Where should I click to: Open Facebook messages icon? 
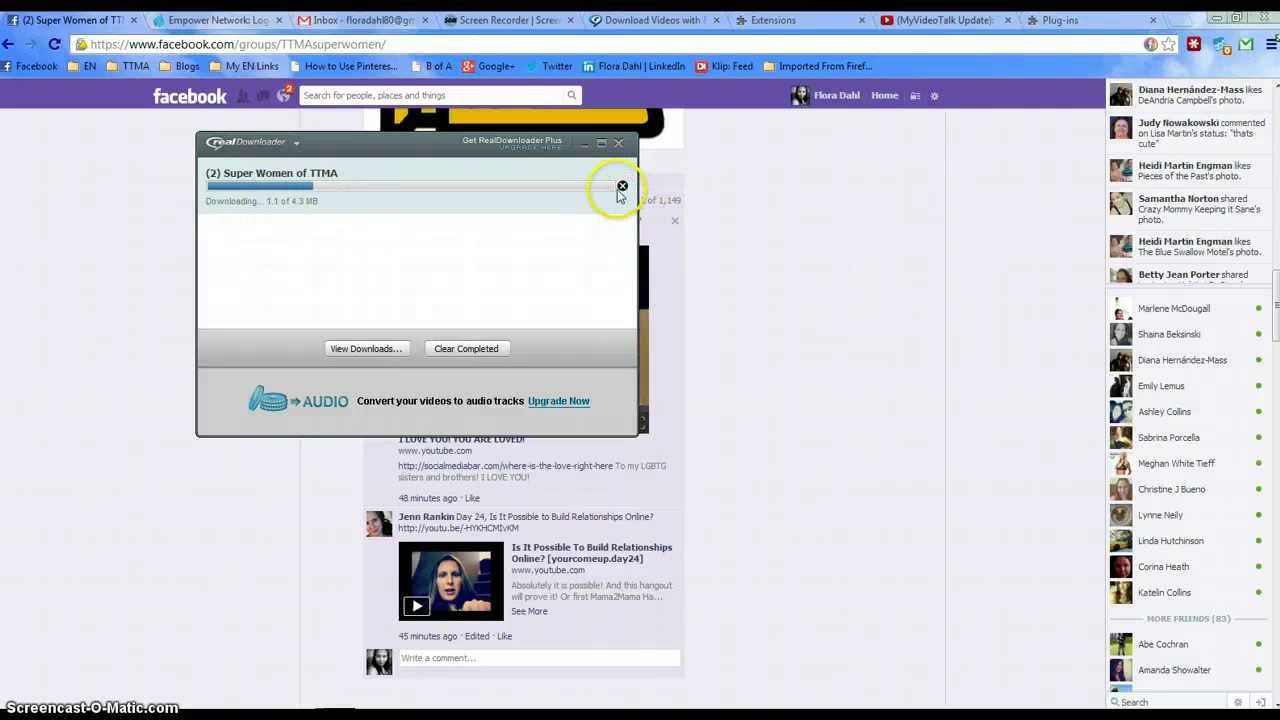coord(263,96)
